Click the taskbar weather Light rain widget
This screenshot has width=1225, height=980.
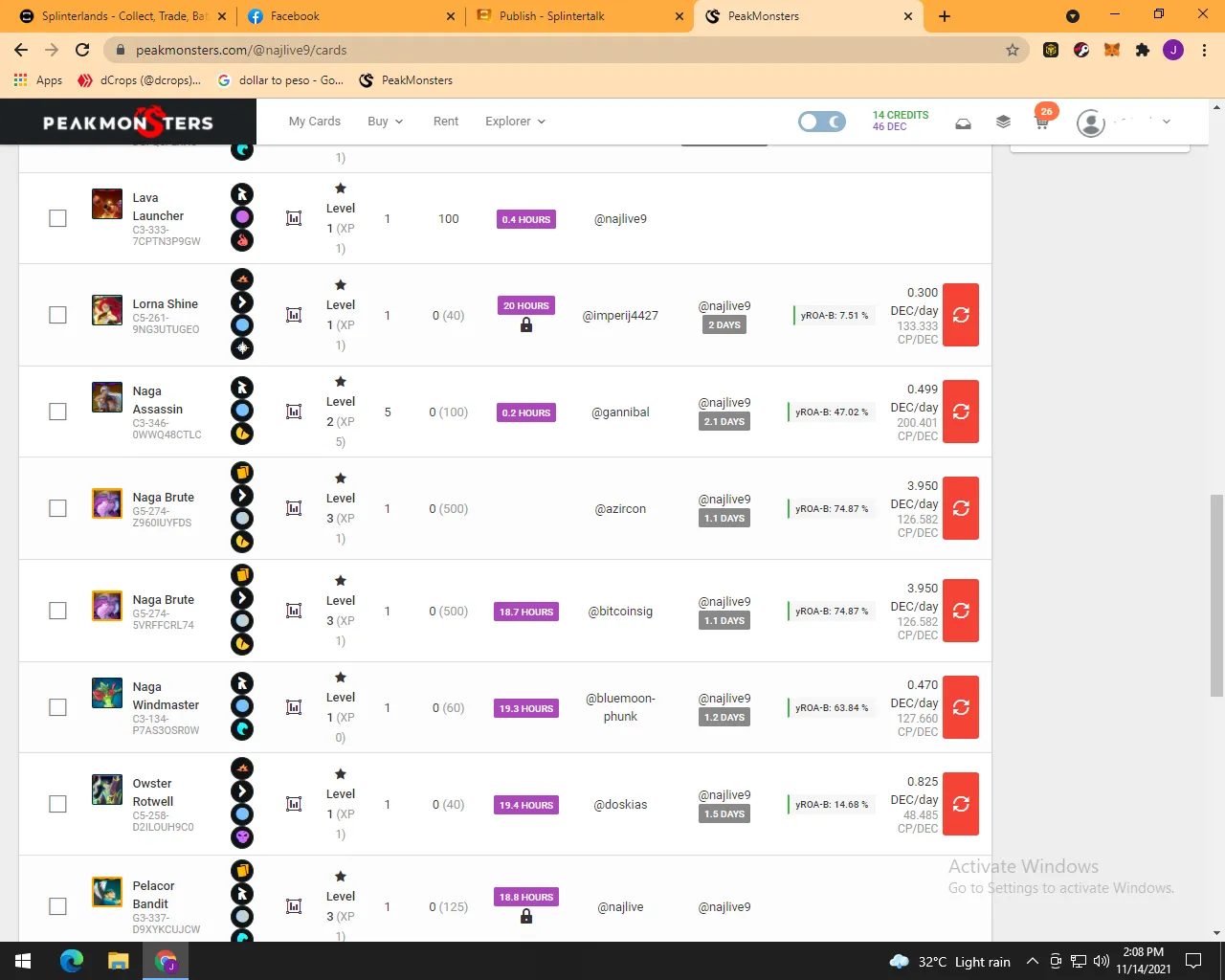950,962
